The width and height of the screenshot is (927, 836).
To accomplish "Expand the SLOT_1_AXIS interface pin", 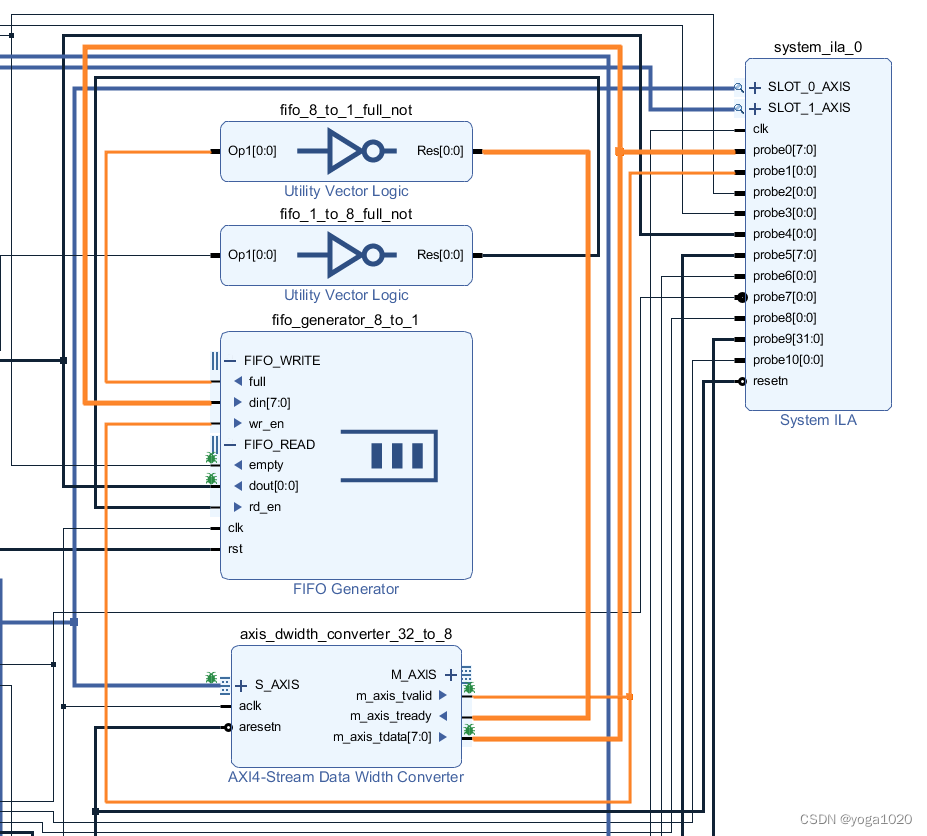I will 753,108.
